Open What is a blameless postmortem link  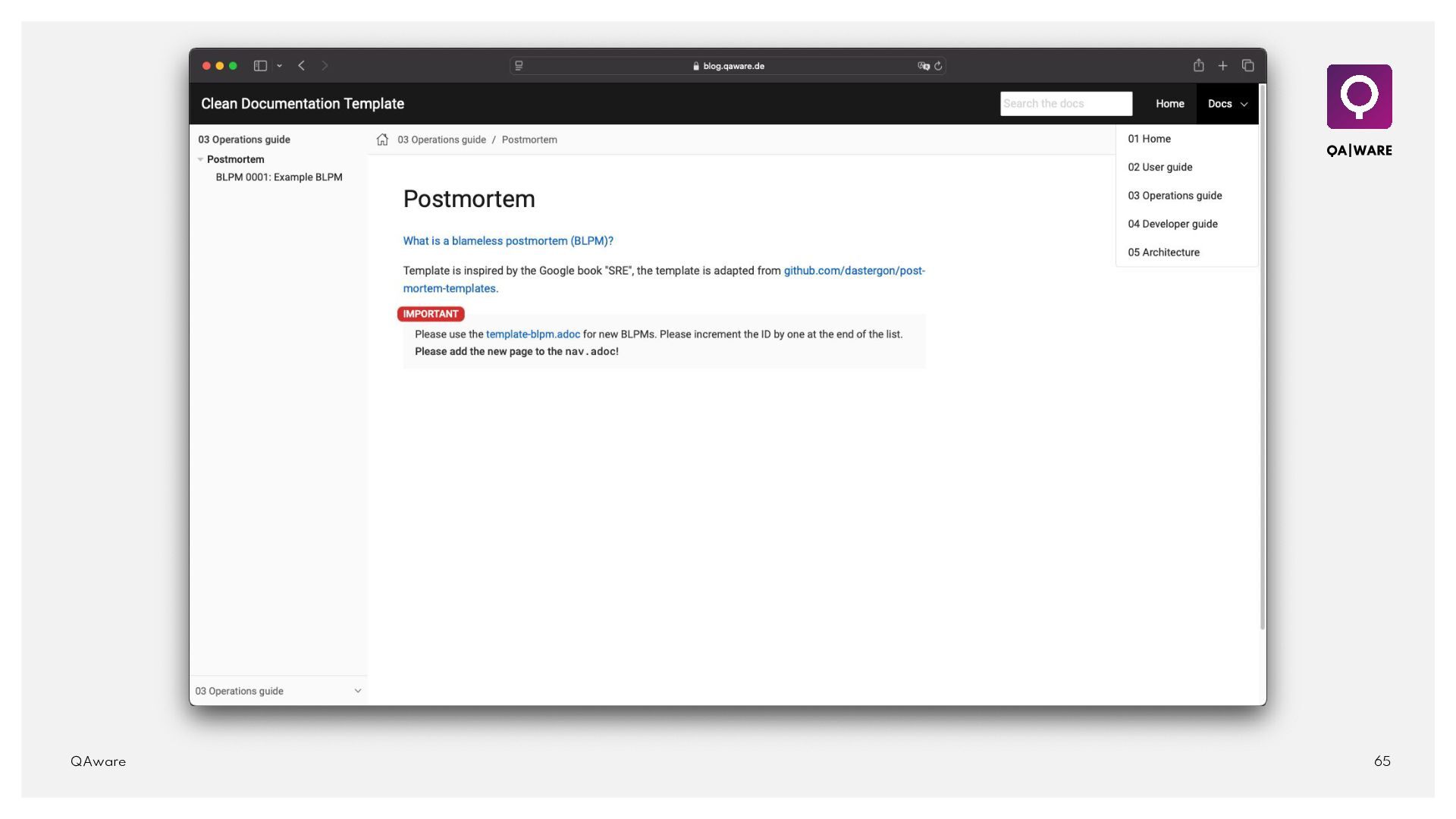coord(507,241)
